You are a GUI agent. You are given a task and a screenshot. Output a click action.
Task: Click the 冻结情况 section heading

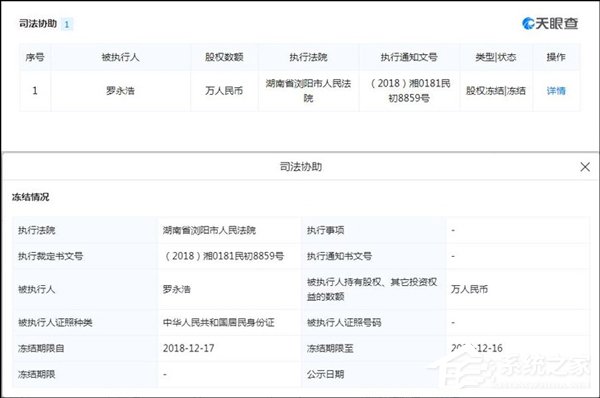coord(31,197)
